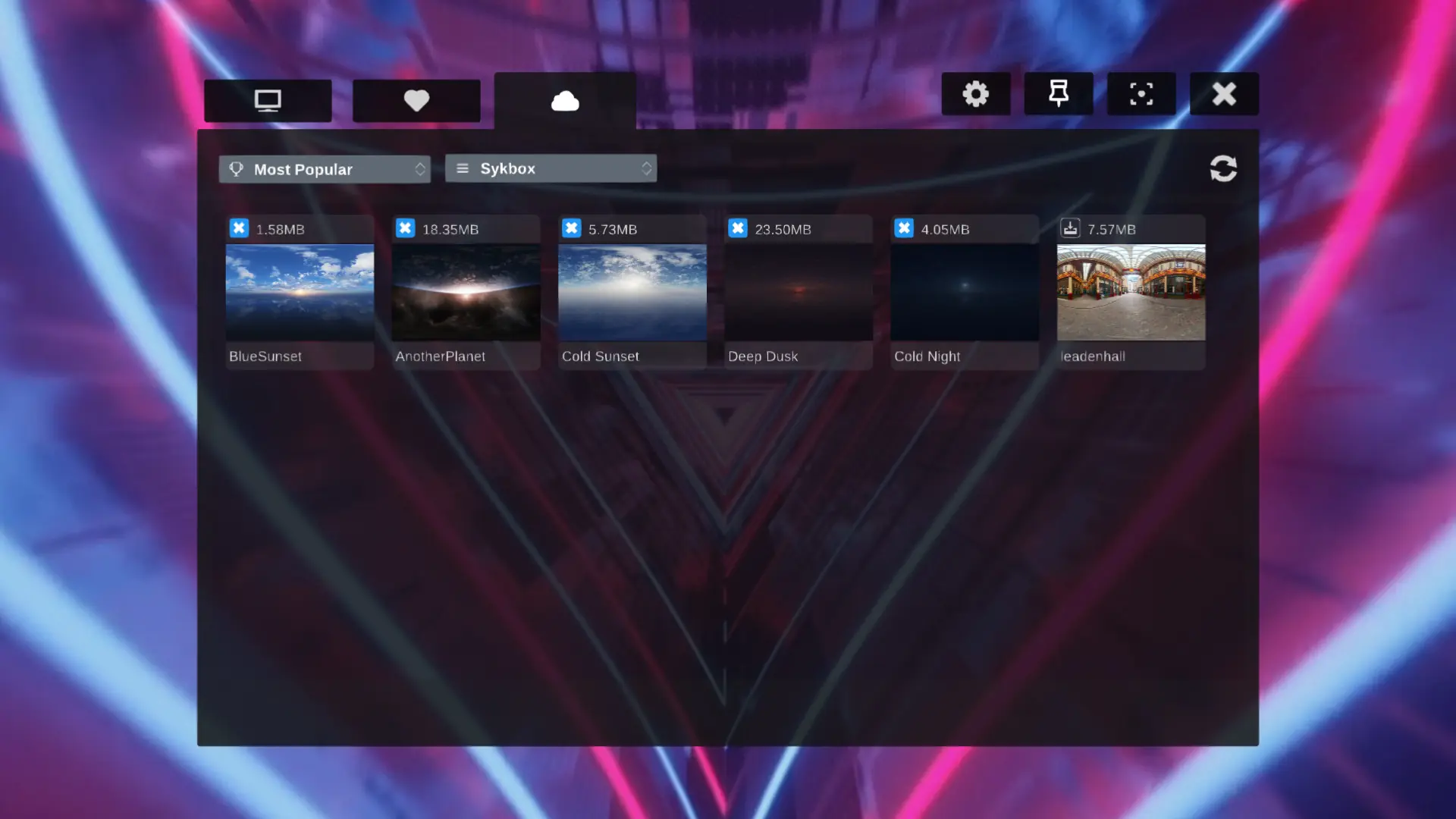Select the cloud browser tab

pos(565,100)
